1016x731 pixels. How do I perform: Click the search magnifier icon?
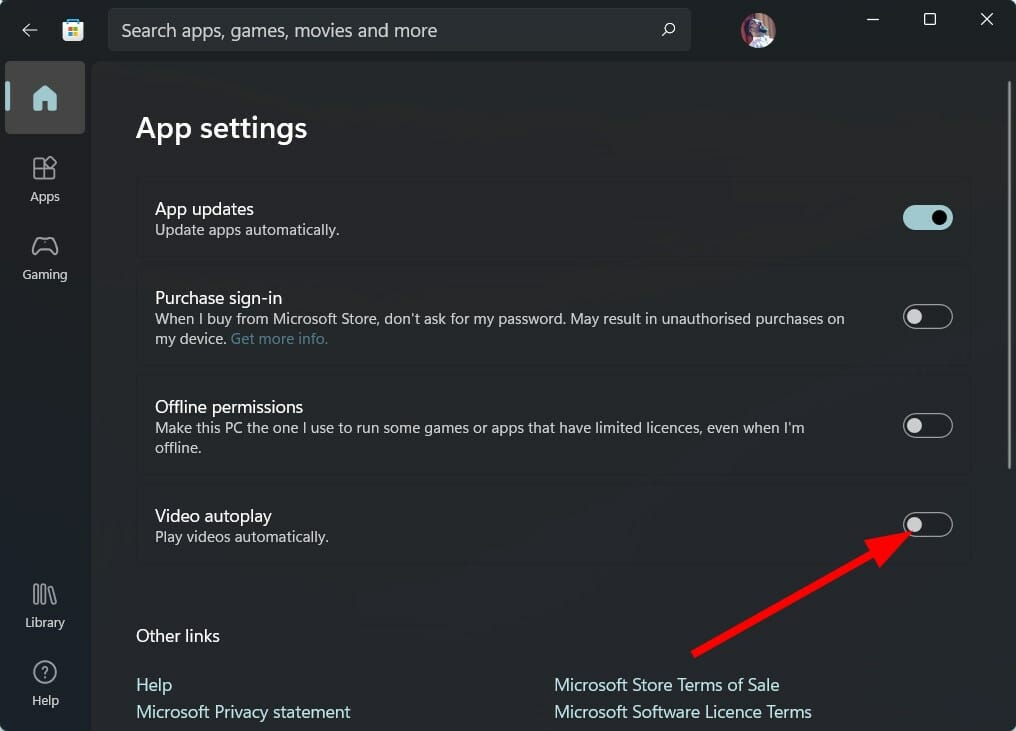pos(668,31)
